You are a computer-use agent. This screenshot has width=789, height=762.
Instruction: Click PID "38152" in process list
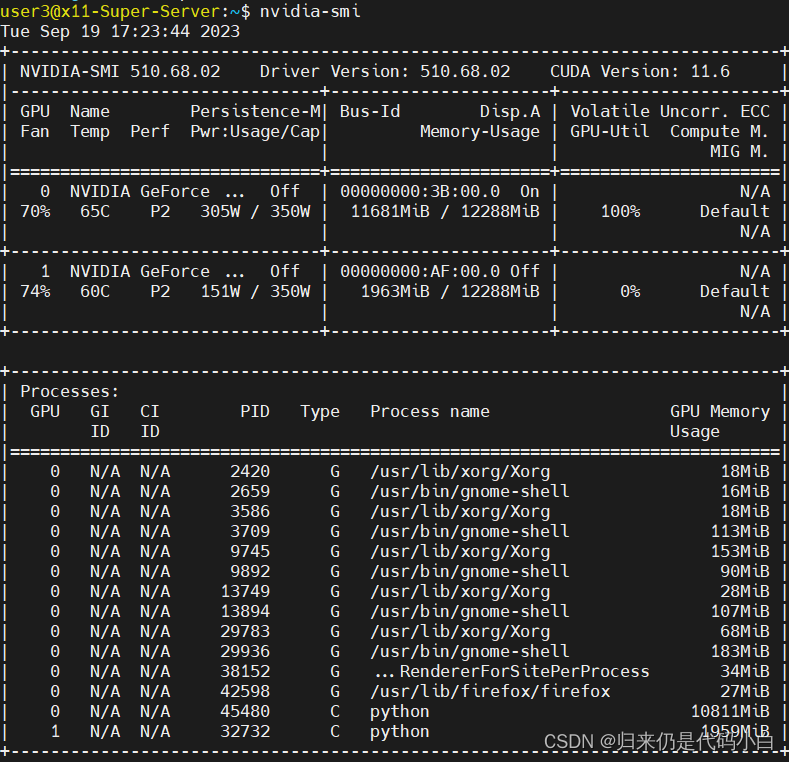point(245,671)
